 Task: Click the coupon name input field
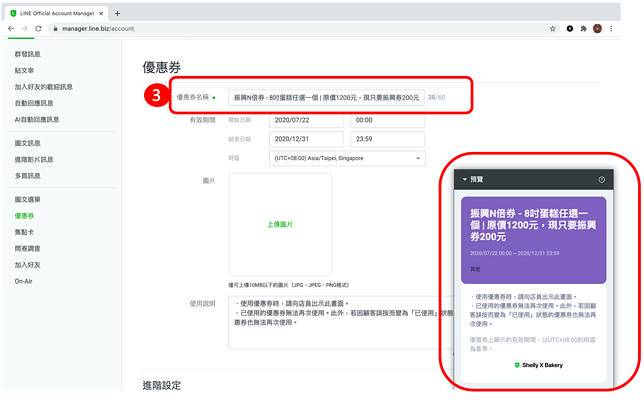click(x=325, y=98)
